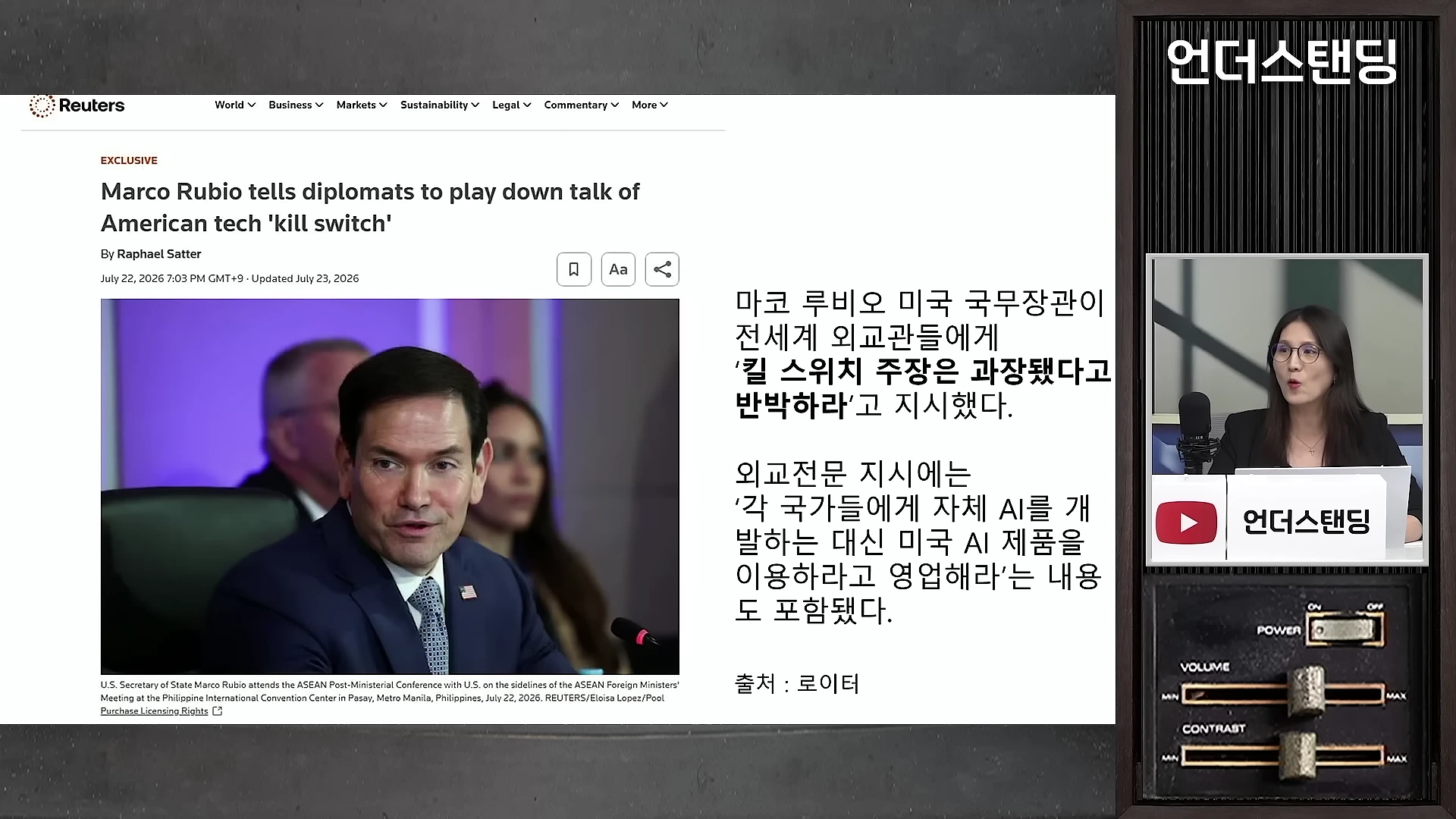Screen dimensions: 1456x819
Task: Click the line 외교전문 지시에는
Action: pos(853,474)
